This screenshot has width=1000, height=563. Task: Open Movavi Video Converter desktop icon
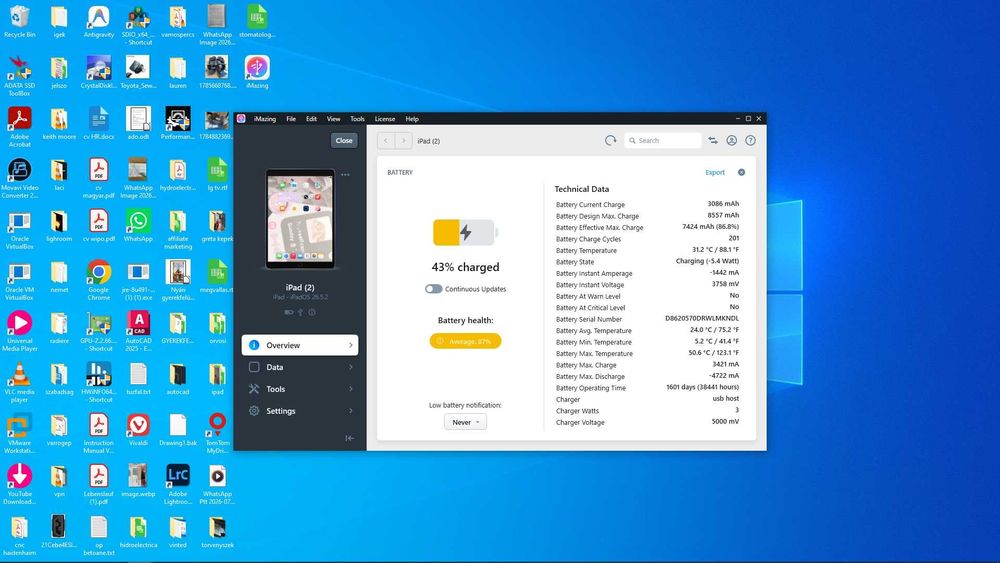tap(20, 178)
